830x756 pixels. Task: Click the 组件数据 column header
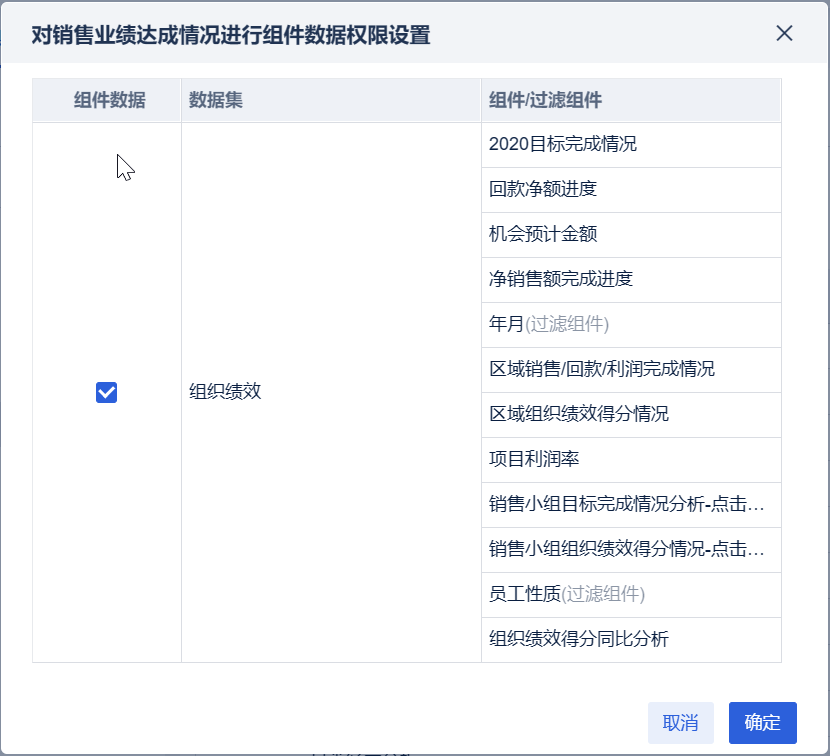107,100
